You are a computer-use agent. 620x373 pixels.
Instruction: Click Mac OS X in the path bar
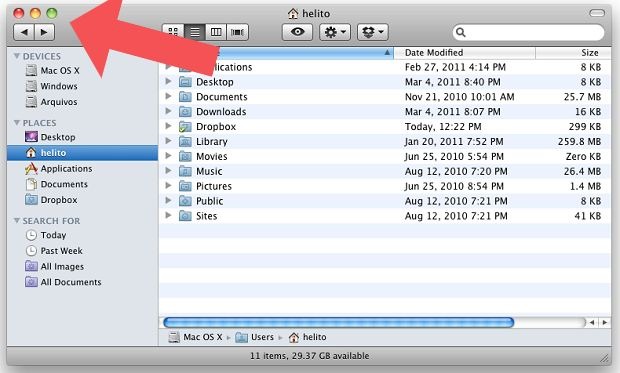(195, 337)
